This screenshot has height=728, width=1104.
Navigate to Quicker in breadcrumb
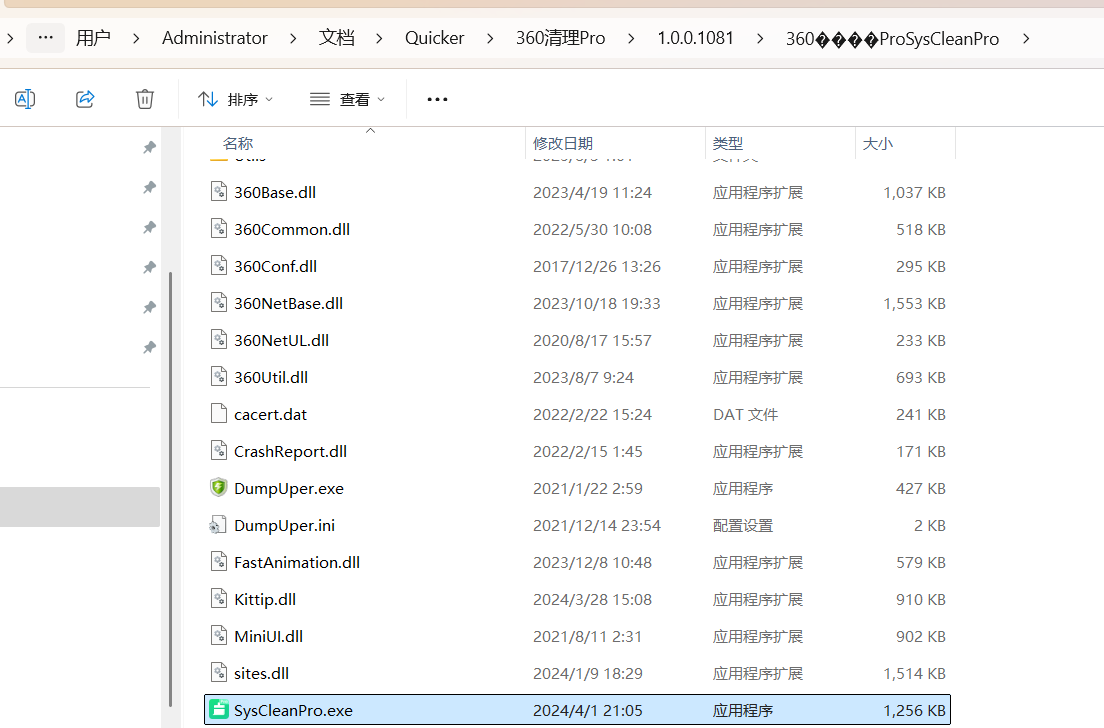(x=434, y=38)
